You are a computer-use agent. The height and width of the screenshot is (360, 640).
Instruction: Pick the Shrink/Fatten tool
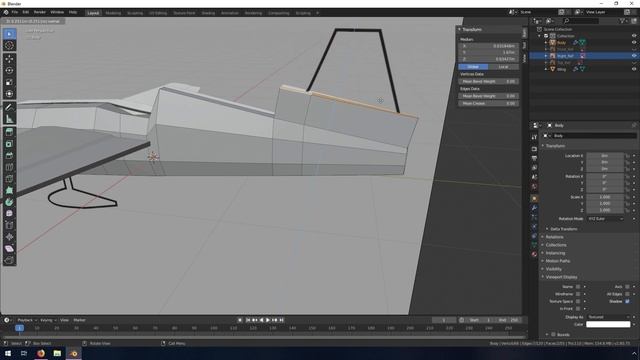(9, 237)
